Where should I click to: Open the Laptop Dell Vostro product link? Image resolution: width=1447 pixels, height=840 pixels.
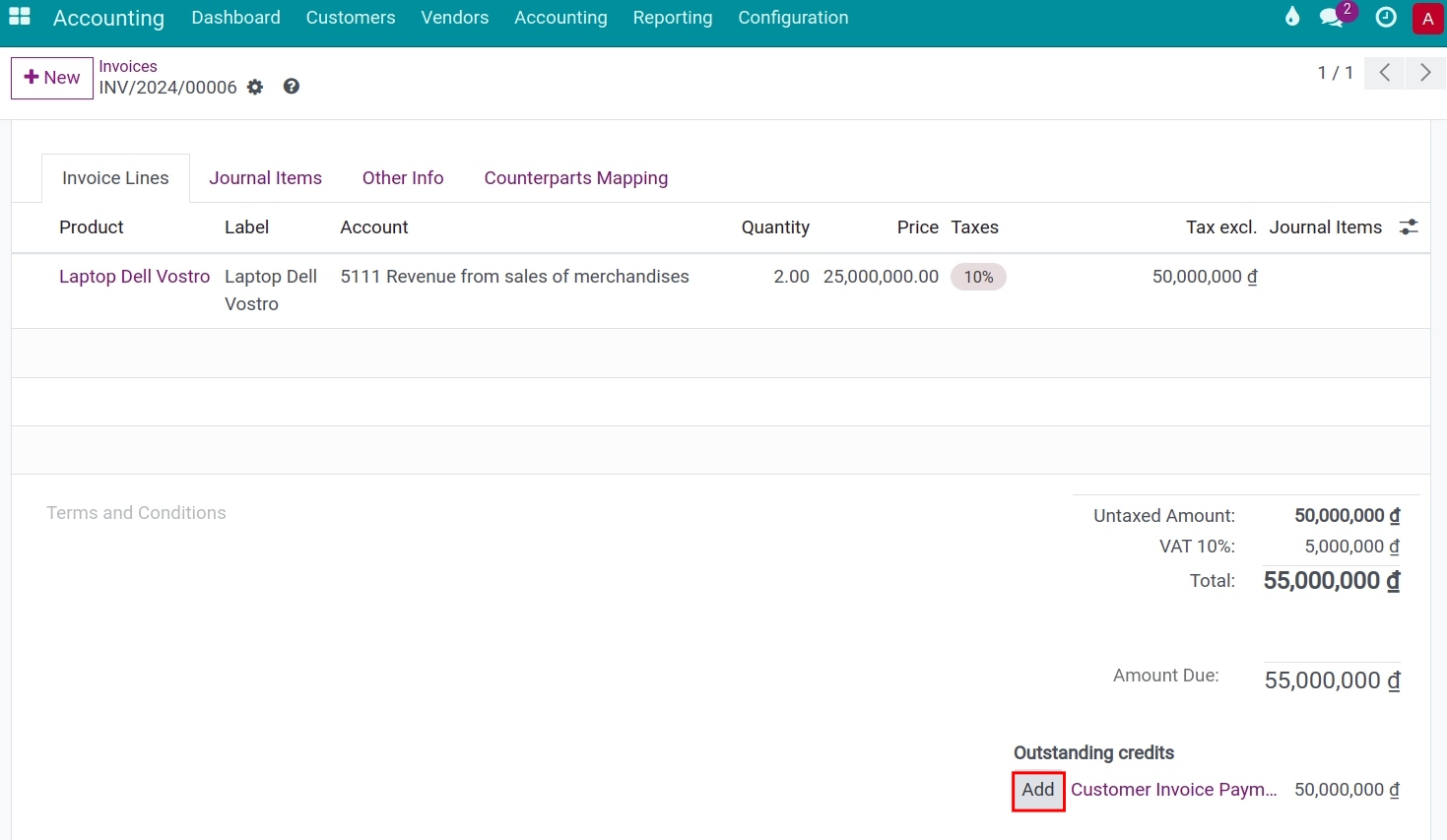[x=135, y=277]
